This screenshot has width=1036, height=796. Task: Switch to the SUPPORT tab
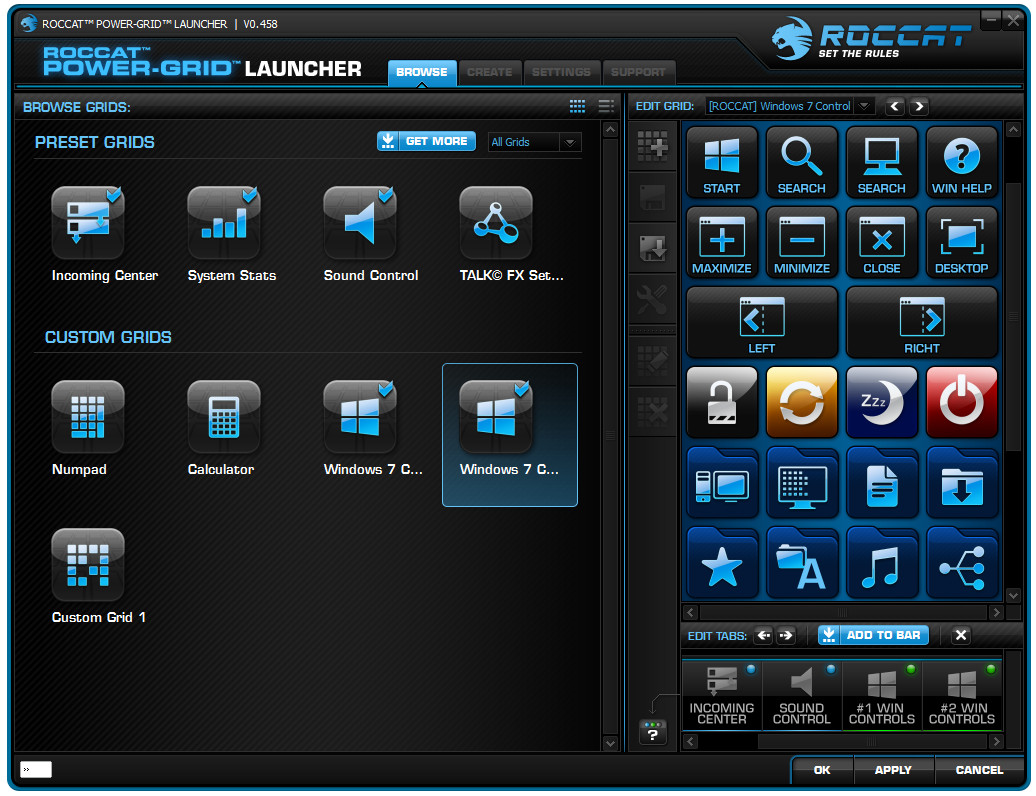click(638, 72)
